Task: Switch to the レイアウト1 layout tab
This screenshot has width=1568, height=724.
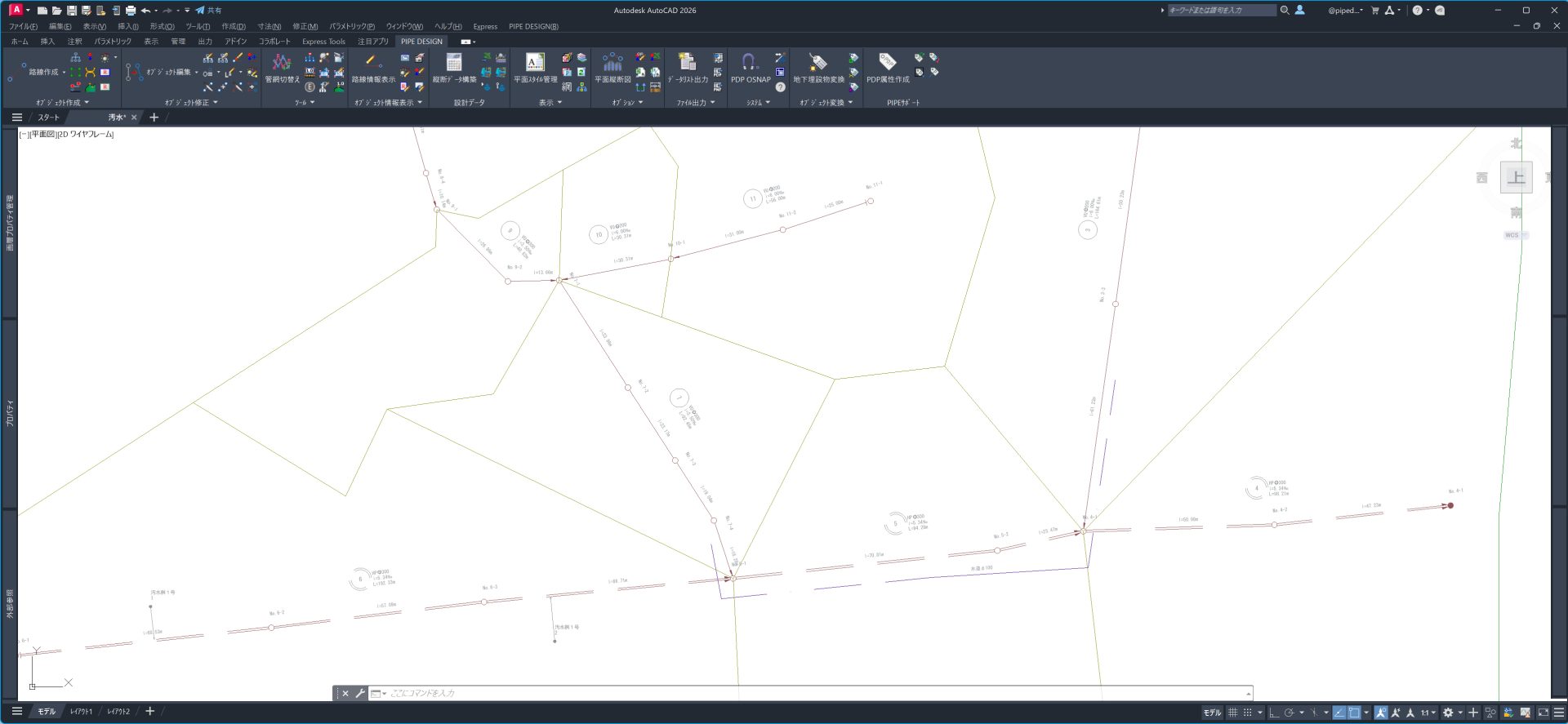Action: (82, 712)
